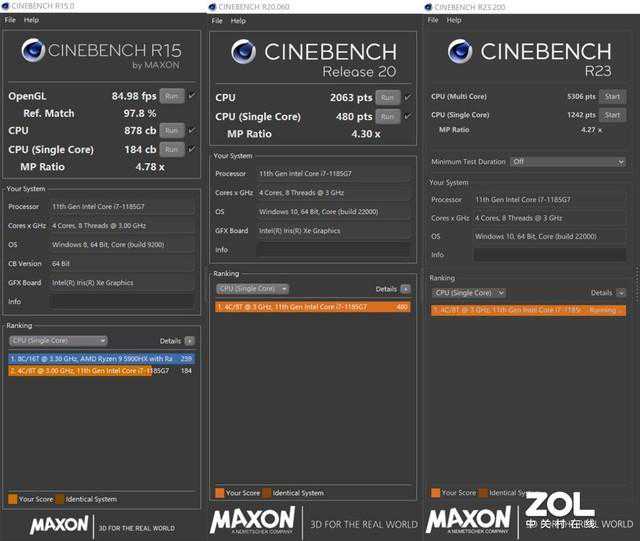This screenshot has width=640, height=541.
Task: Expand the R20 ranking CPU (Single Core) dropdown
Action: coord(252,289)
